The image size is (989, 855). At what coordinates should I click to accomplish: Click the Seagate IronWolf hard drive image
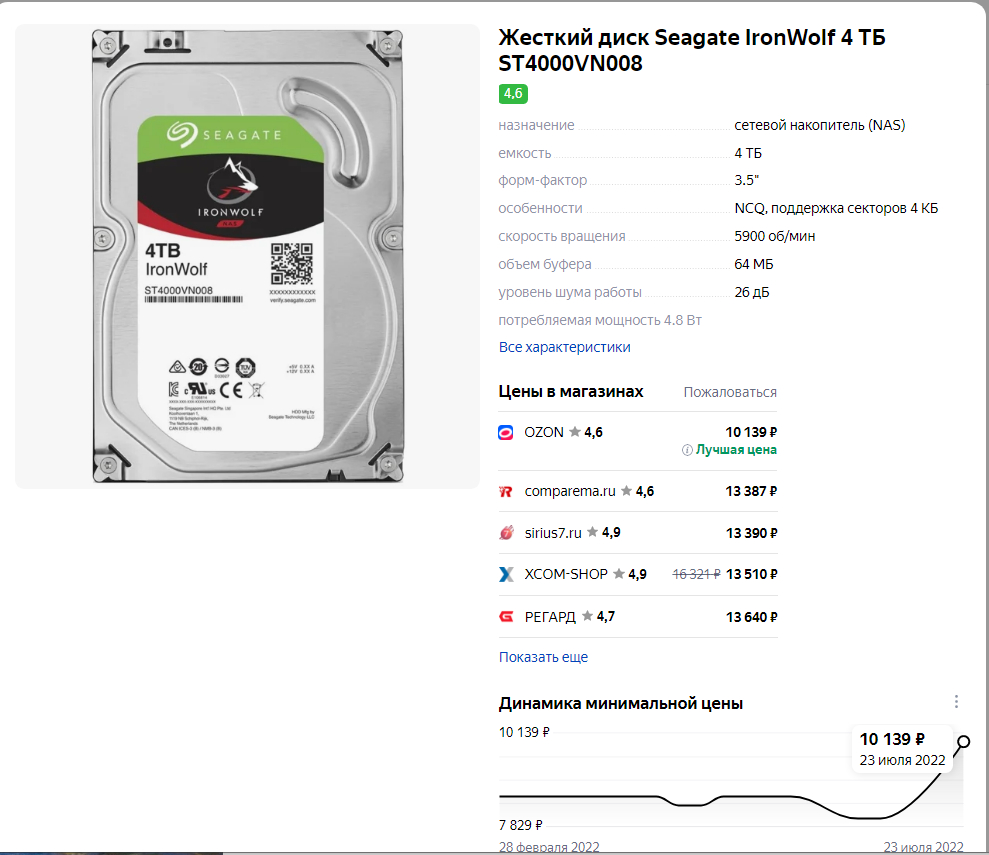pyautogui.click(x=247, y=256)
